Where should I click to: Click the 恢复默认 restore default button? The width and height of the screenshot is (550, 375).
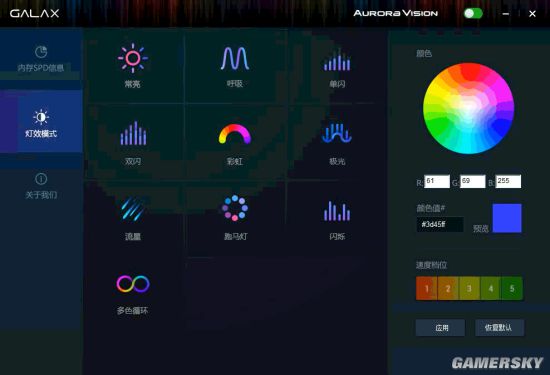pos(499,328)
